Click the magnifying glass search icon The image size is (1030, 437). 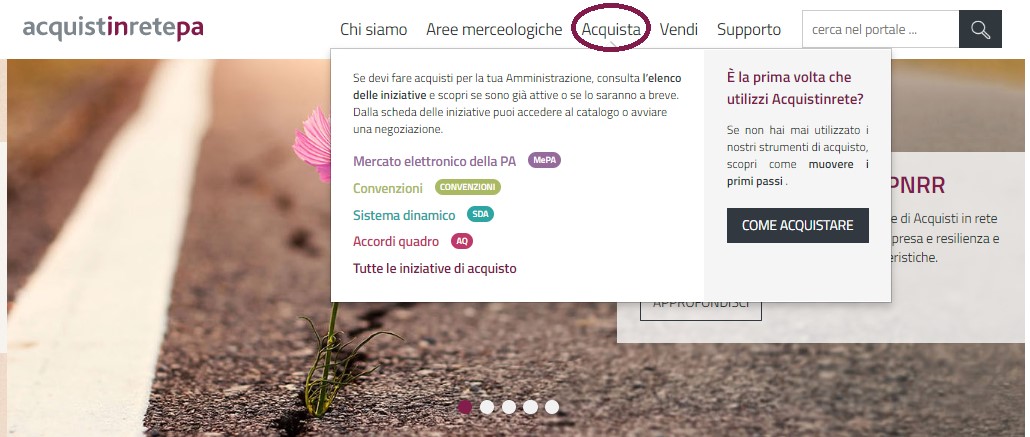pyautogui.click(x=980, y=30)
